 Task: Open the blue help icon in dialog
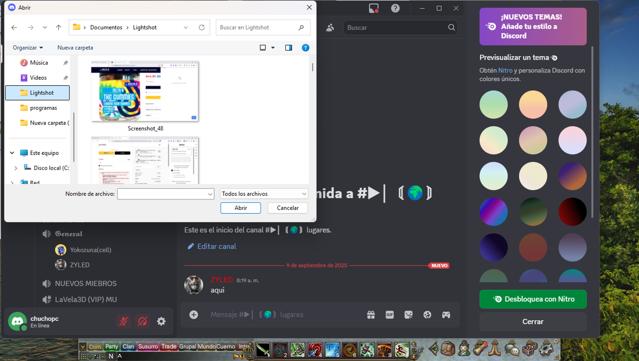305,48
